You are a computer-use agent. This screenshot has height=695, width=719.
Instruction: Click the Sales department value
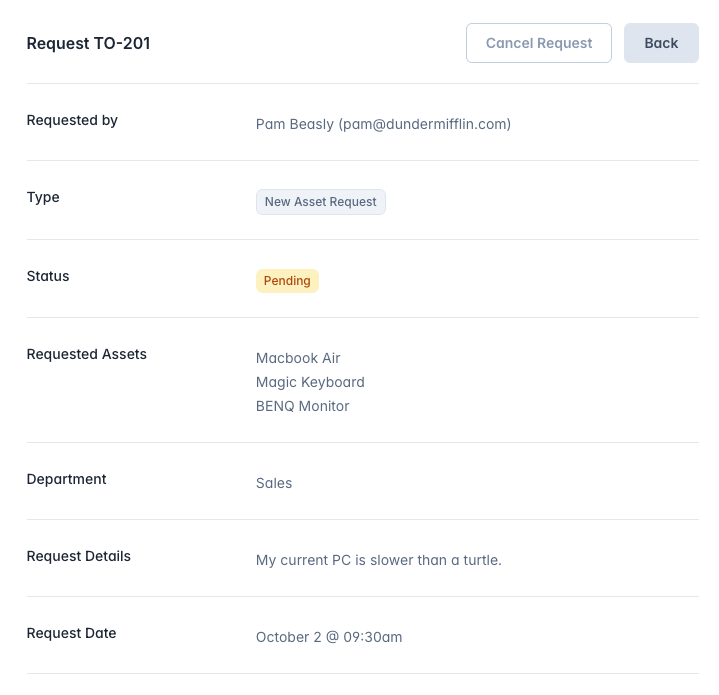pyautogui.click(x=274, y=483)
